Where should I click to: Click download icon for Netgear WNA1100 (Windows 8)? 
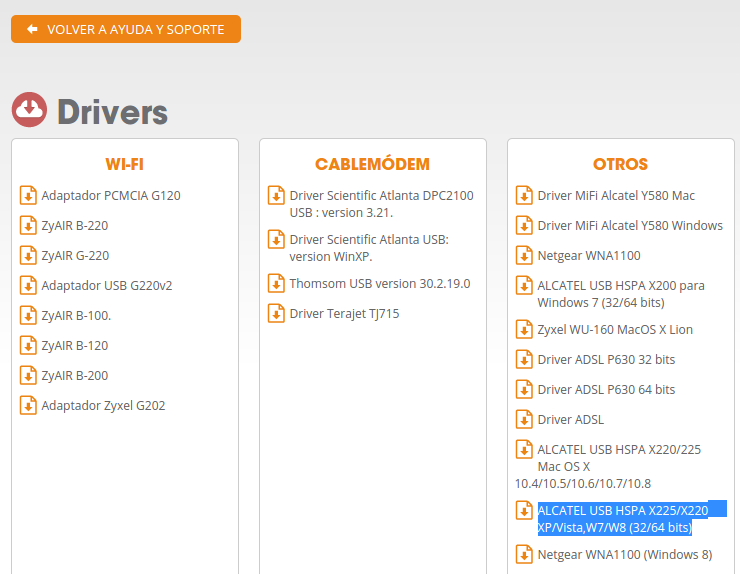[x=524, y=555]
